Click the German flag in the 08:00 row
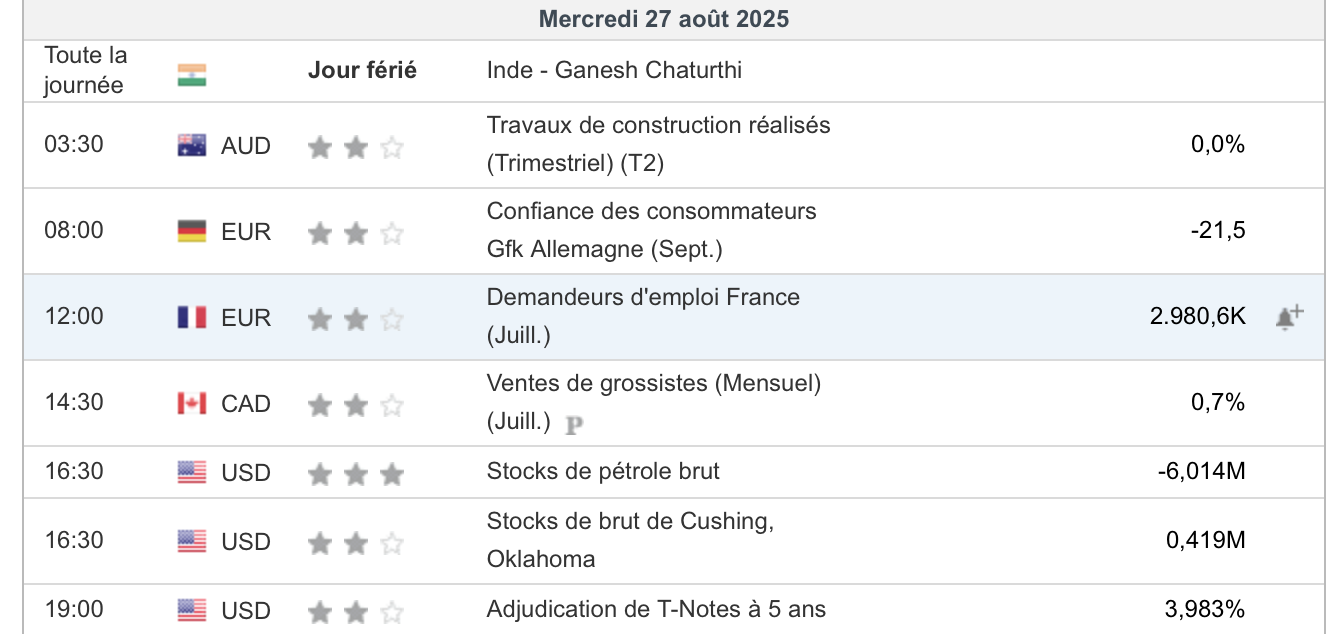The image size is (1326, 634). click(x=192, y=232)
